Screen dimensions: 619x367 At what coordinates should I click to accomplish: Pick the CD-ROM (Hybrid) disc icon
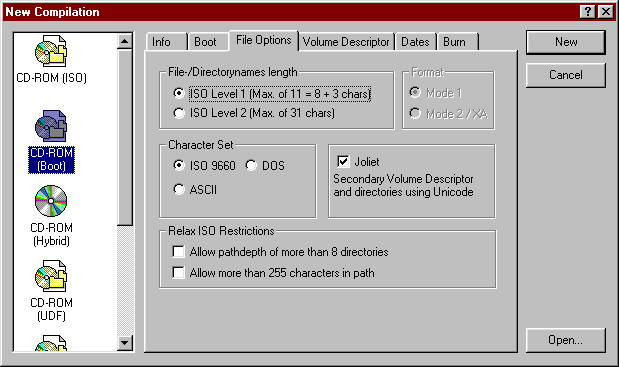51,201
